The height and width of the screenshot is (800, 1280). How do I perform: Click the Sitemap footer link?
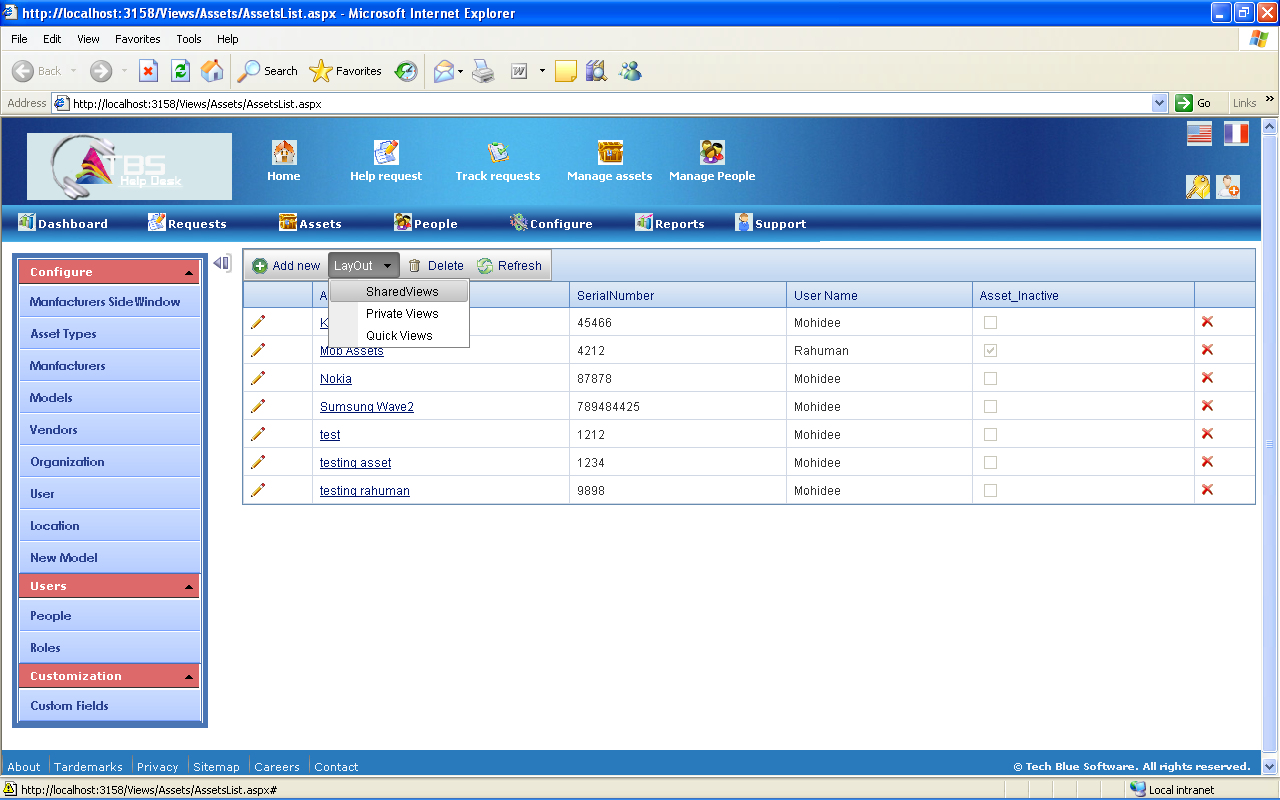coord(216,767)
